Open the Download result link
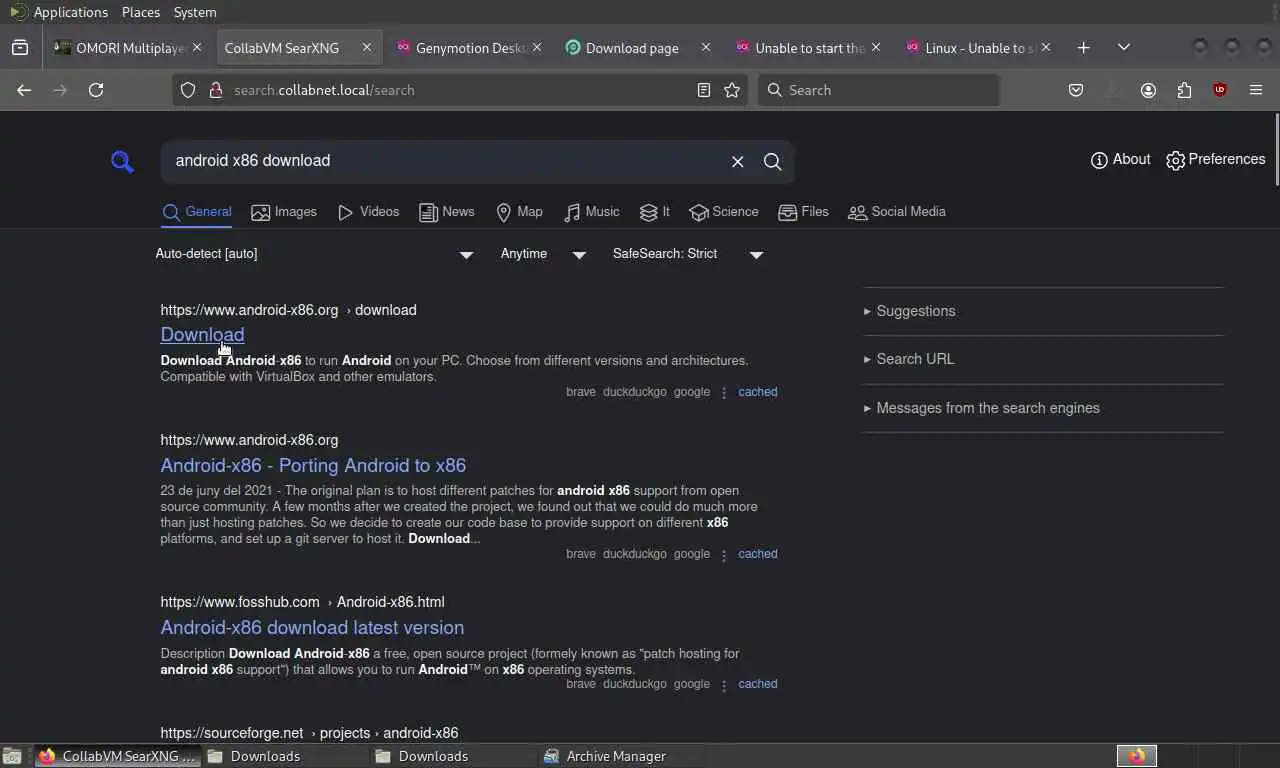Screen dimensions: 1280x768 pyautogui.click(x=202, y=335)
